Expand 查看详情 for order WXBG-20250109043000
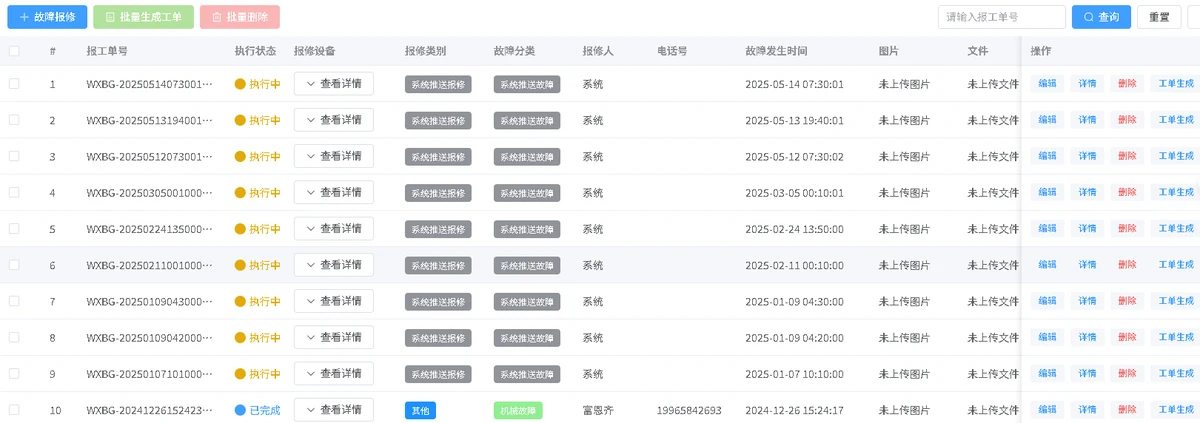1200x423 pixels. pos(334,301)
